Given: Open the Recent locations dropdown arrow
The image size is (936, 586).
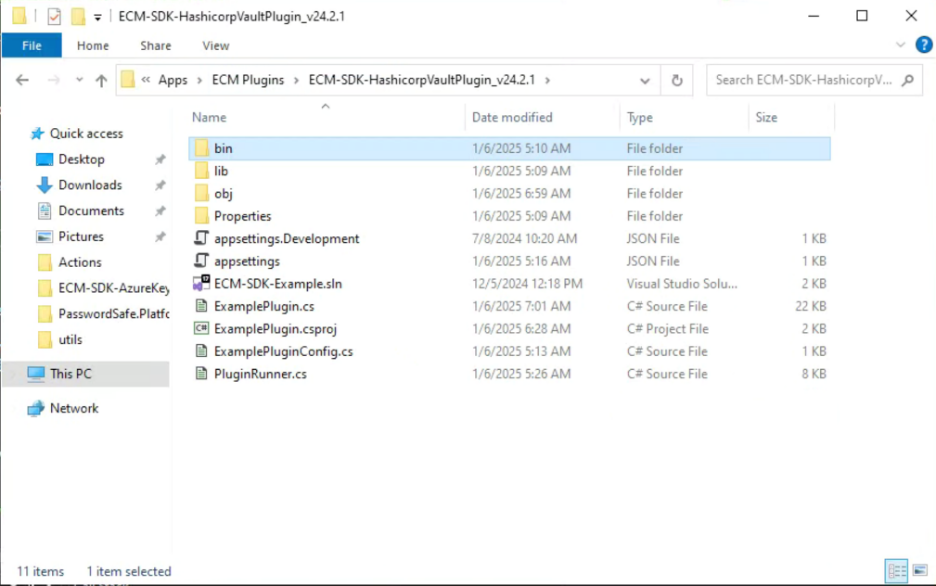Looking at the screenshot, I should coord(79,80).
